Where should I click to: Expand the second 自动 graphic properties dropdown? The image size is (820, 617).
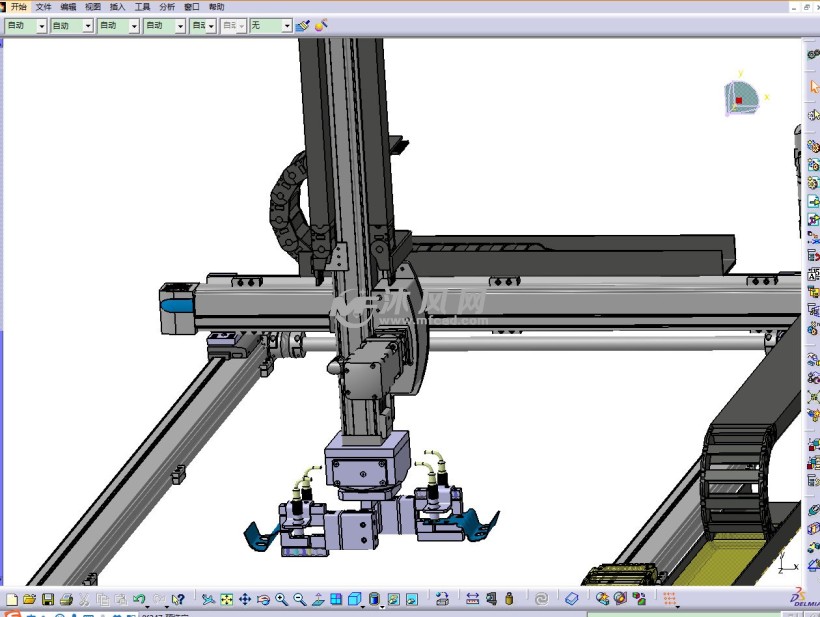coord(88,26)
